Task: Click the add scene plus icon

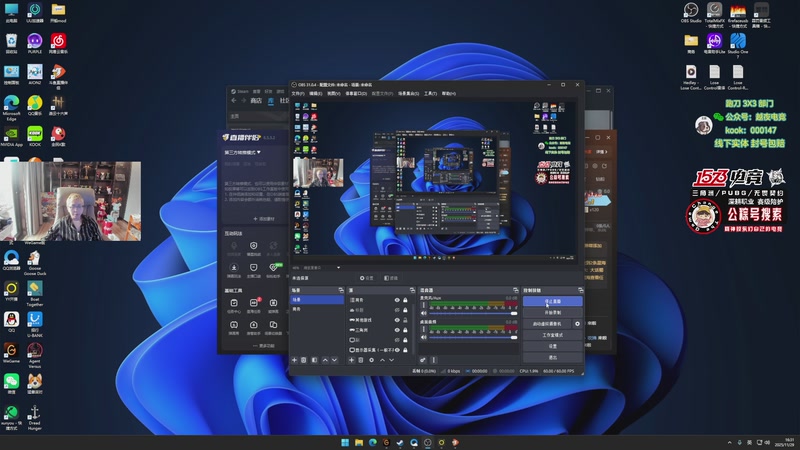Action: click(x=294, y=360)
